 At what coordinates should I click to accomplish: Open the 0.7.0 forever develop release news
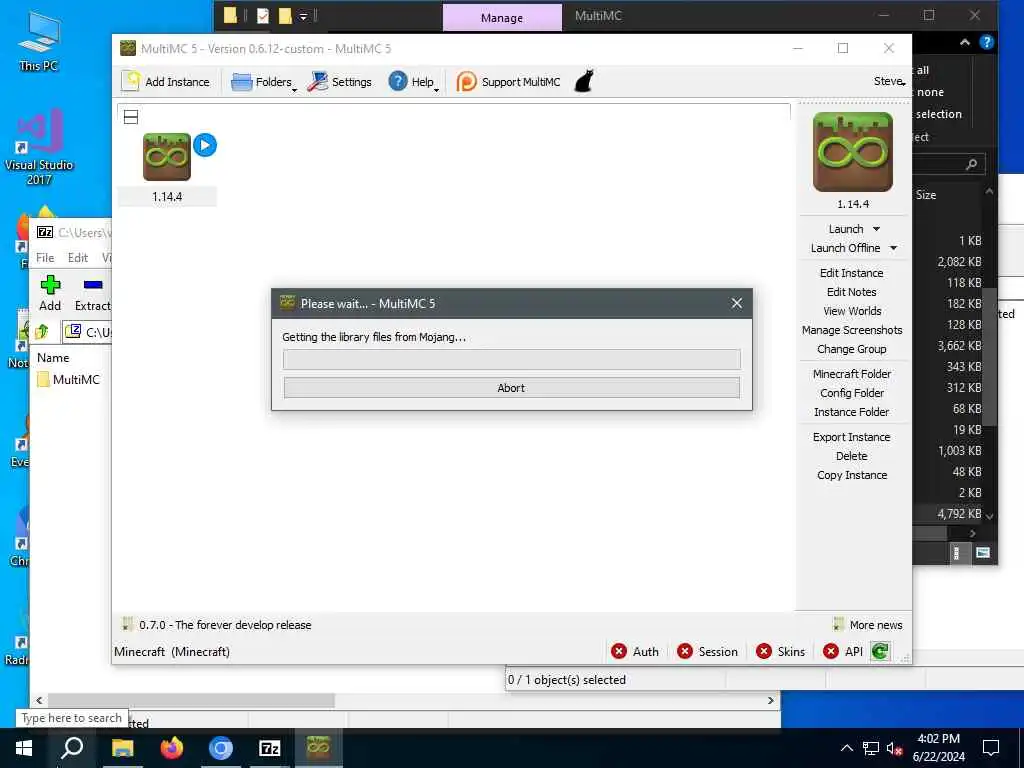(x=217, y=625)
